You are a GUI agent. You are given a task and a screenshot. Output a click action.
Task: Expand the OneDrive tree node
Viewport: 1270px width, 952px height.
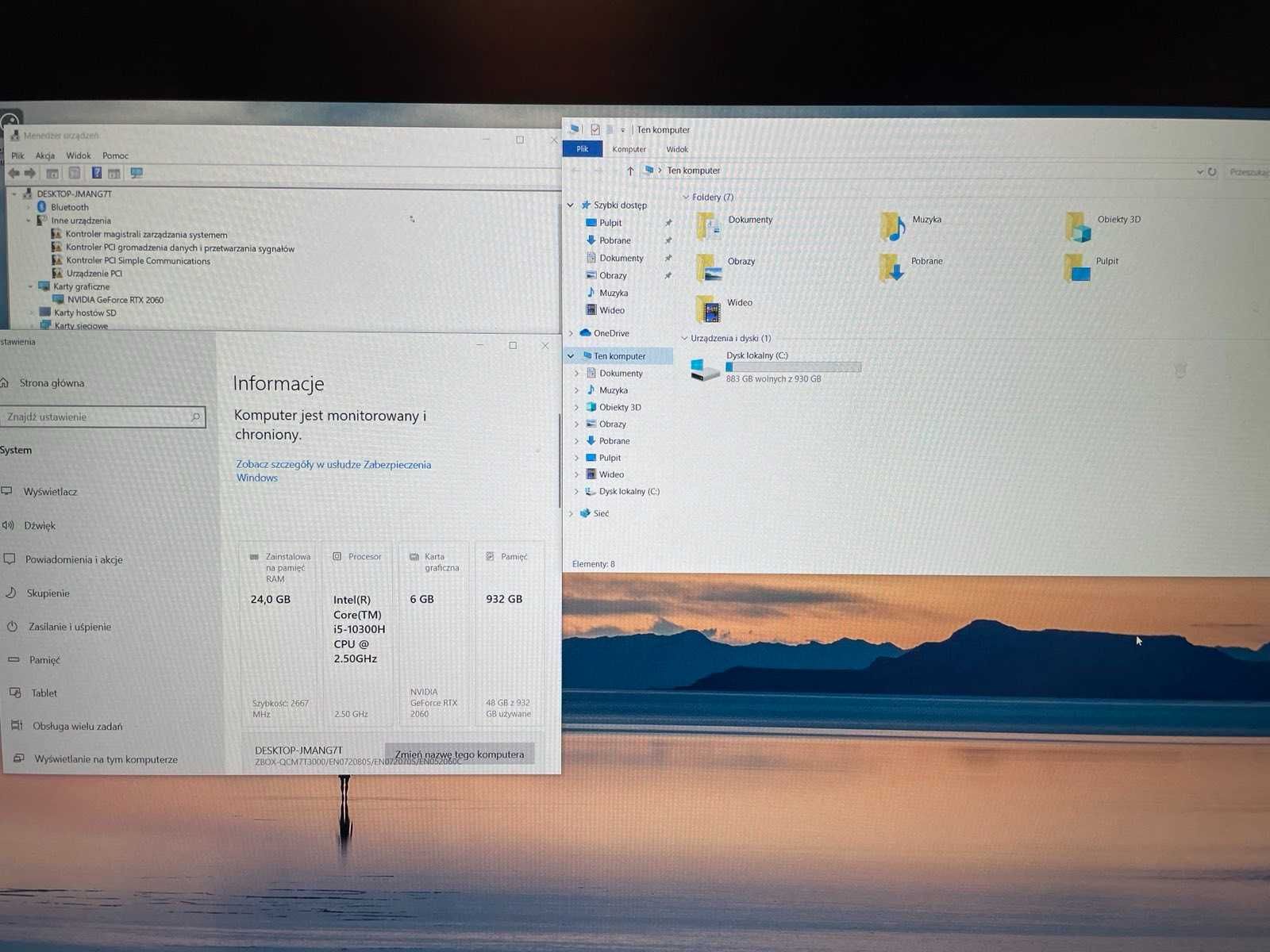click(571, 333)
